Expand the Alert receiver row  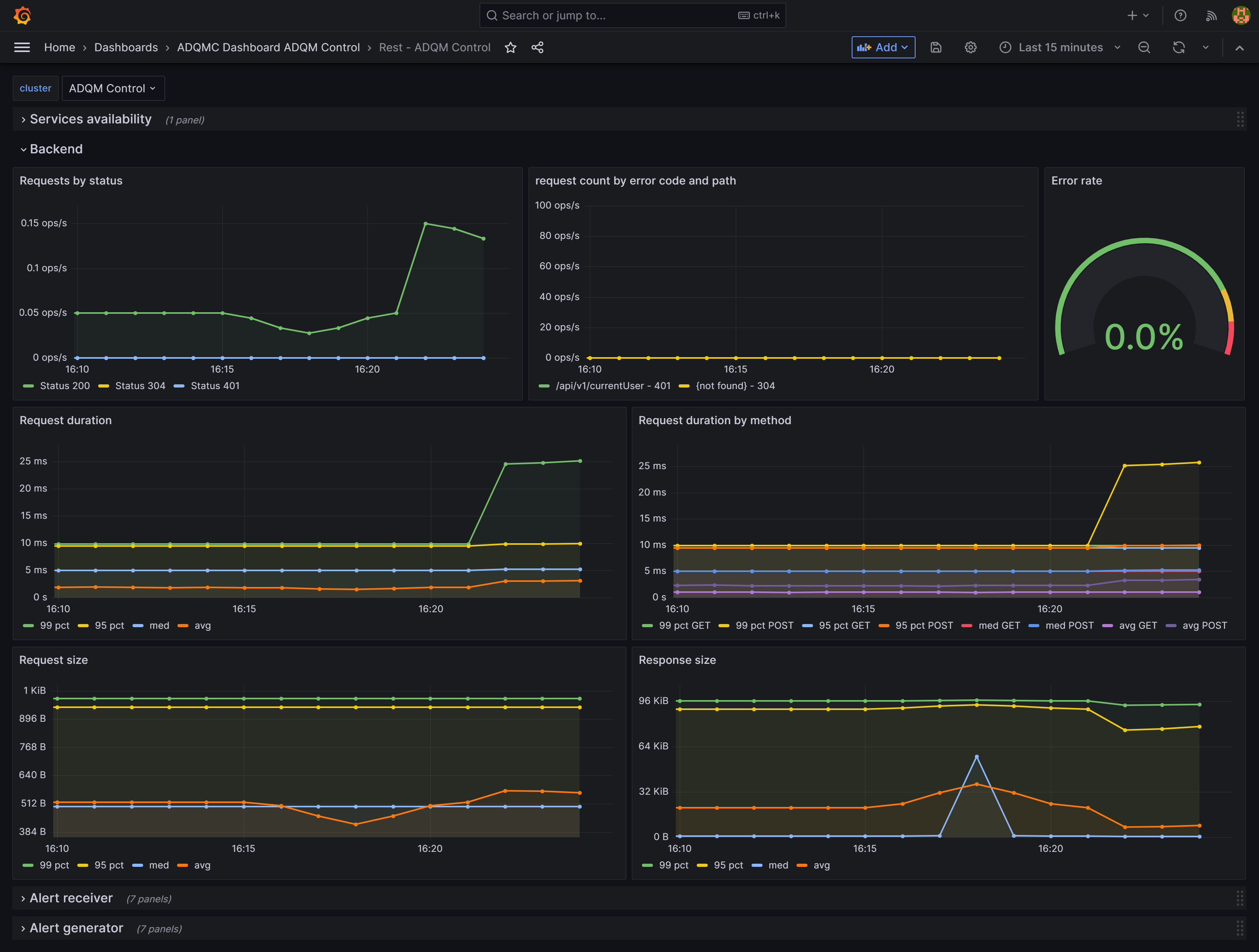[71, 898]
